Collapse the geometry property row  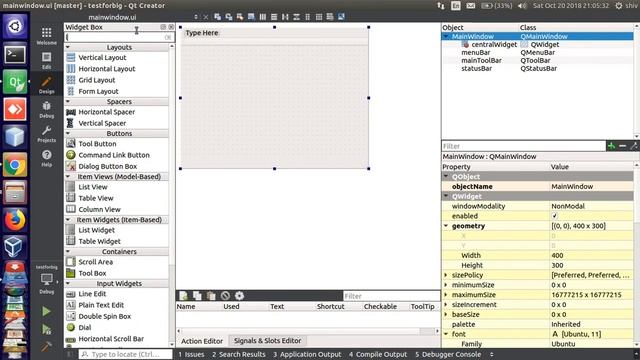pyautogui.click(x=446, y=226)
